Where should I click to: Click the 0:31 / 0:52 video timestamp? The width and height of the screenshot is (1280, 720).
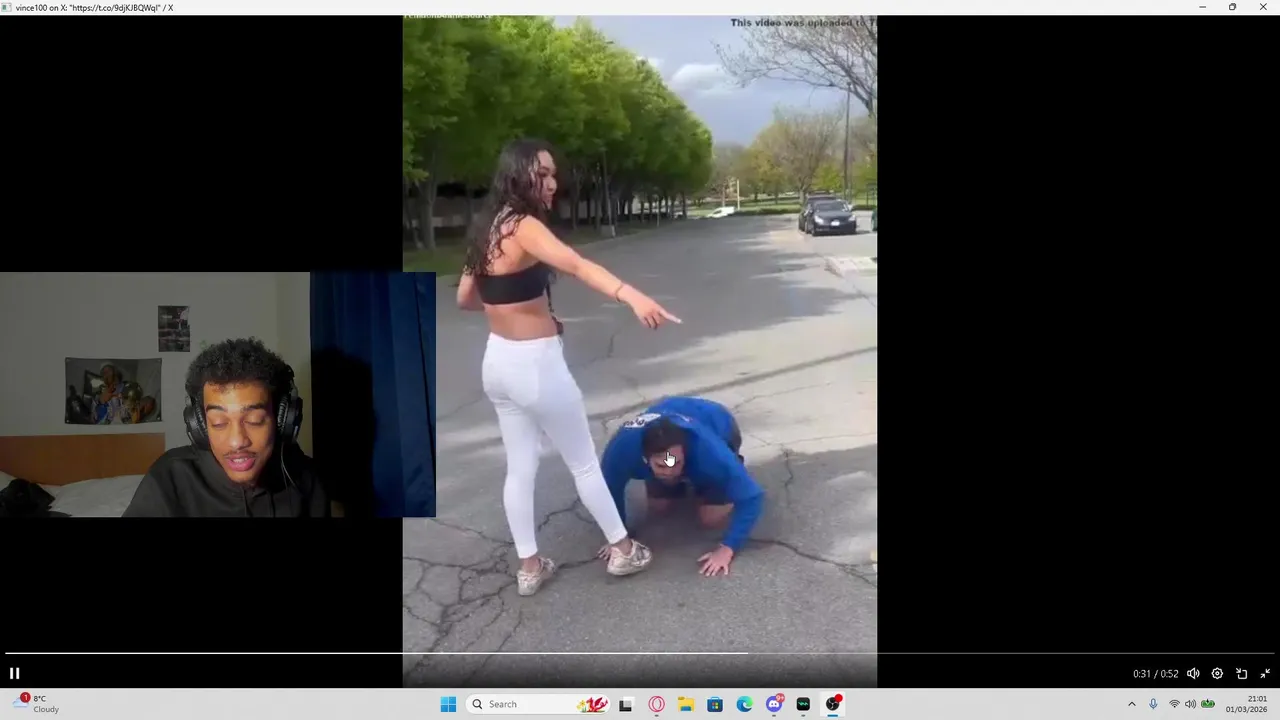tap(1155, 674)
